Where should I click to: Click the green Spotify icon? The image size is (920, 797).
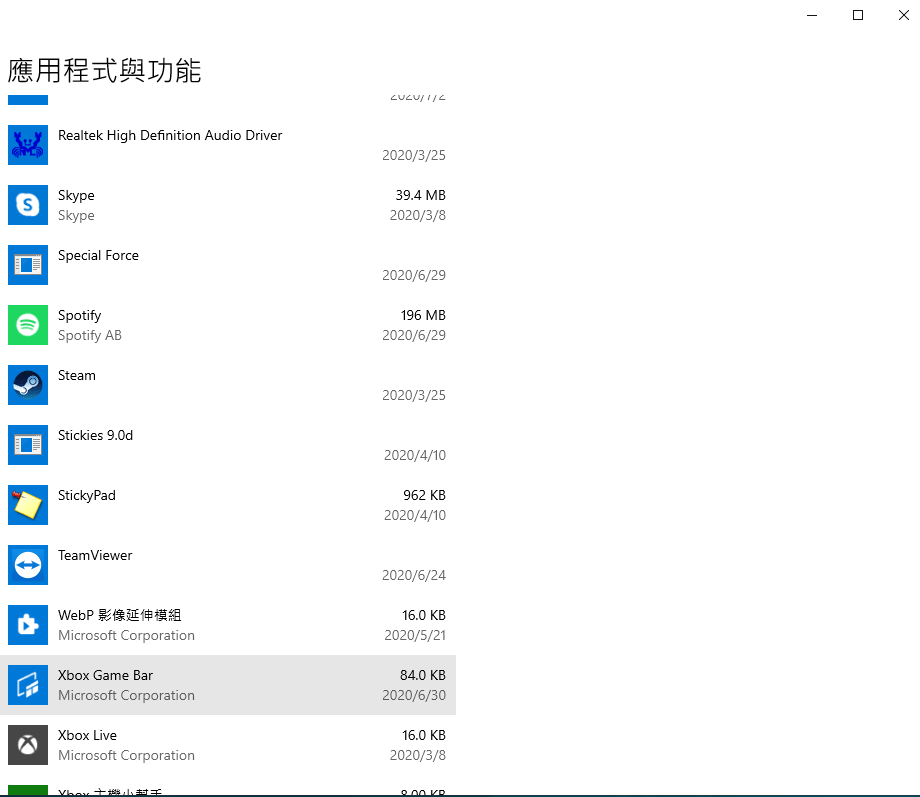tap(28, 325)
